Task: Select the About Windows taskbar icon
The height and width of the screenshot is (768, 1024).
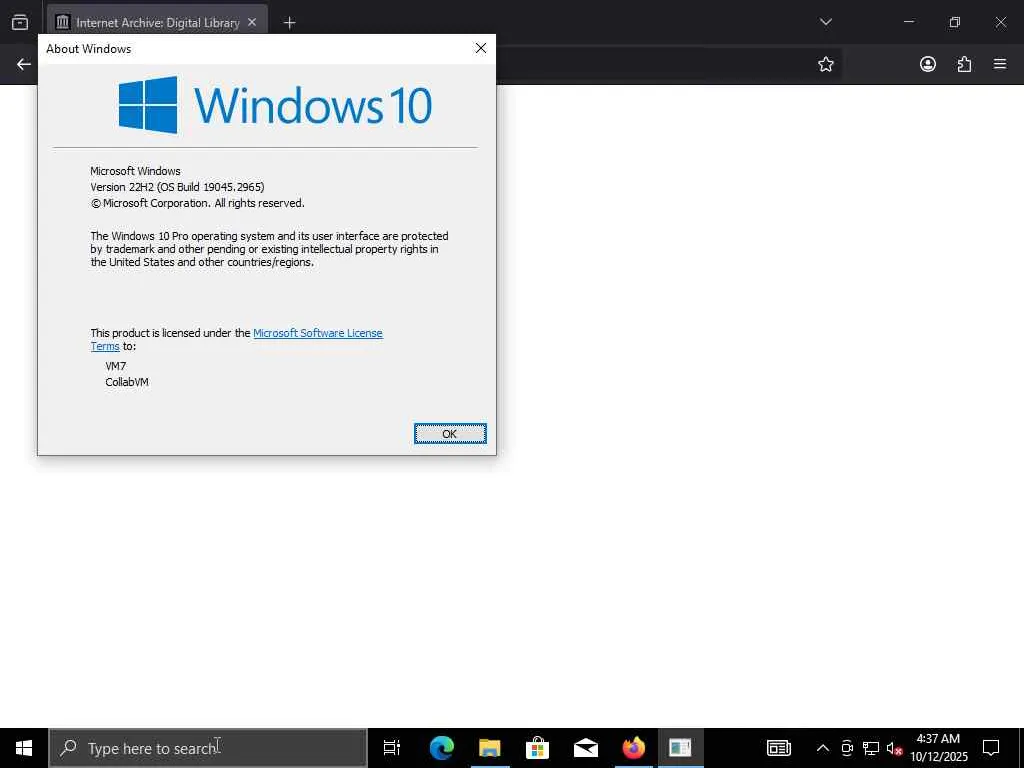Action: pyautogui.click(x=680, y=748)
